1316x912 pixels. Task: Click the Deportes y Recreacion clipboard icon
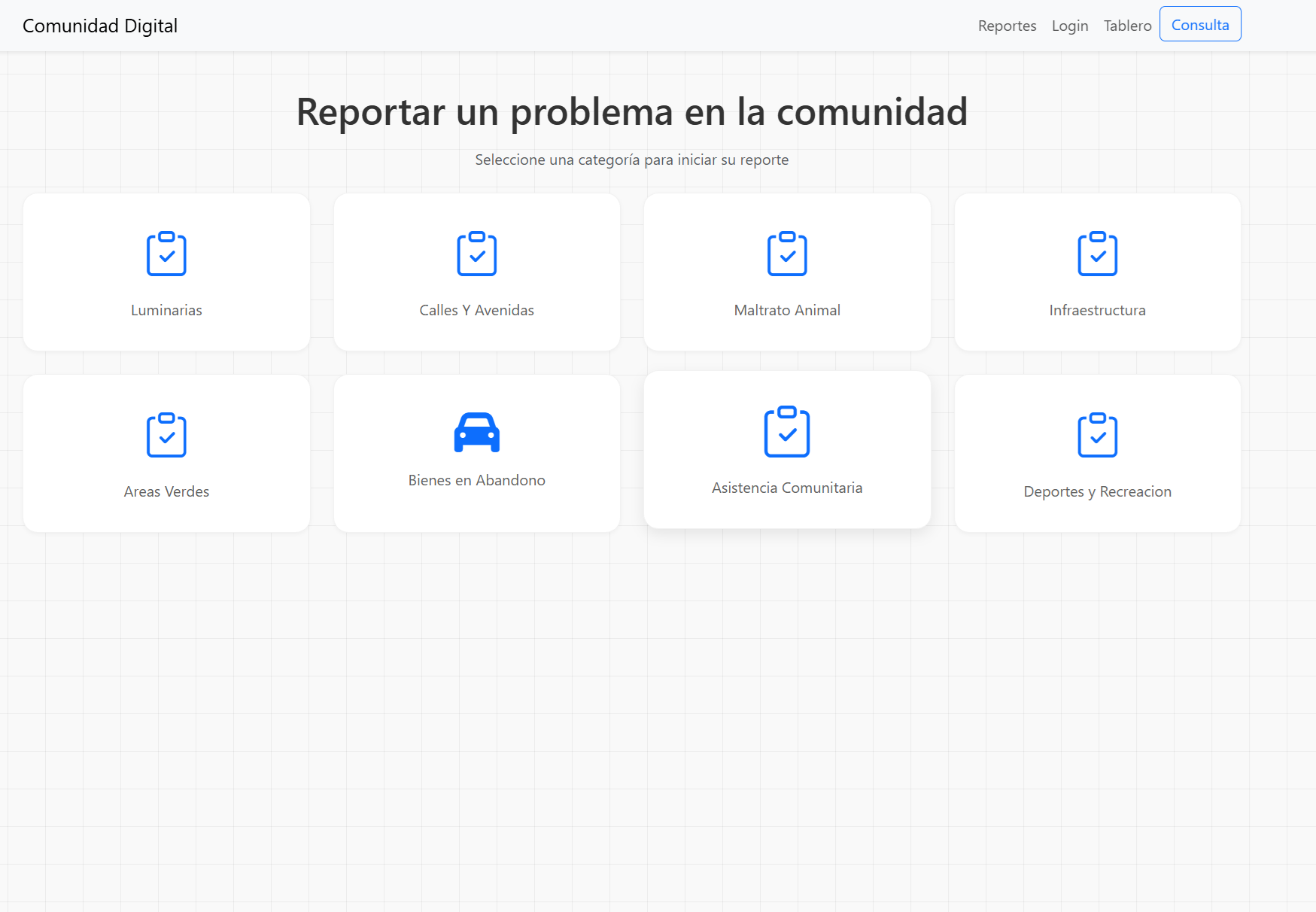coord(1097,434)
